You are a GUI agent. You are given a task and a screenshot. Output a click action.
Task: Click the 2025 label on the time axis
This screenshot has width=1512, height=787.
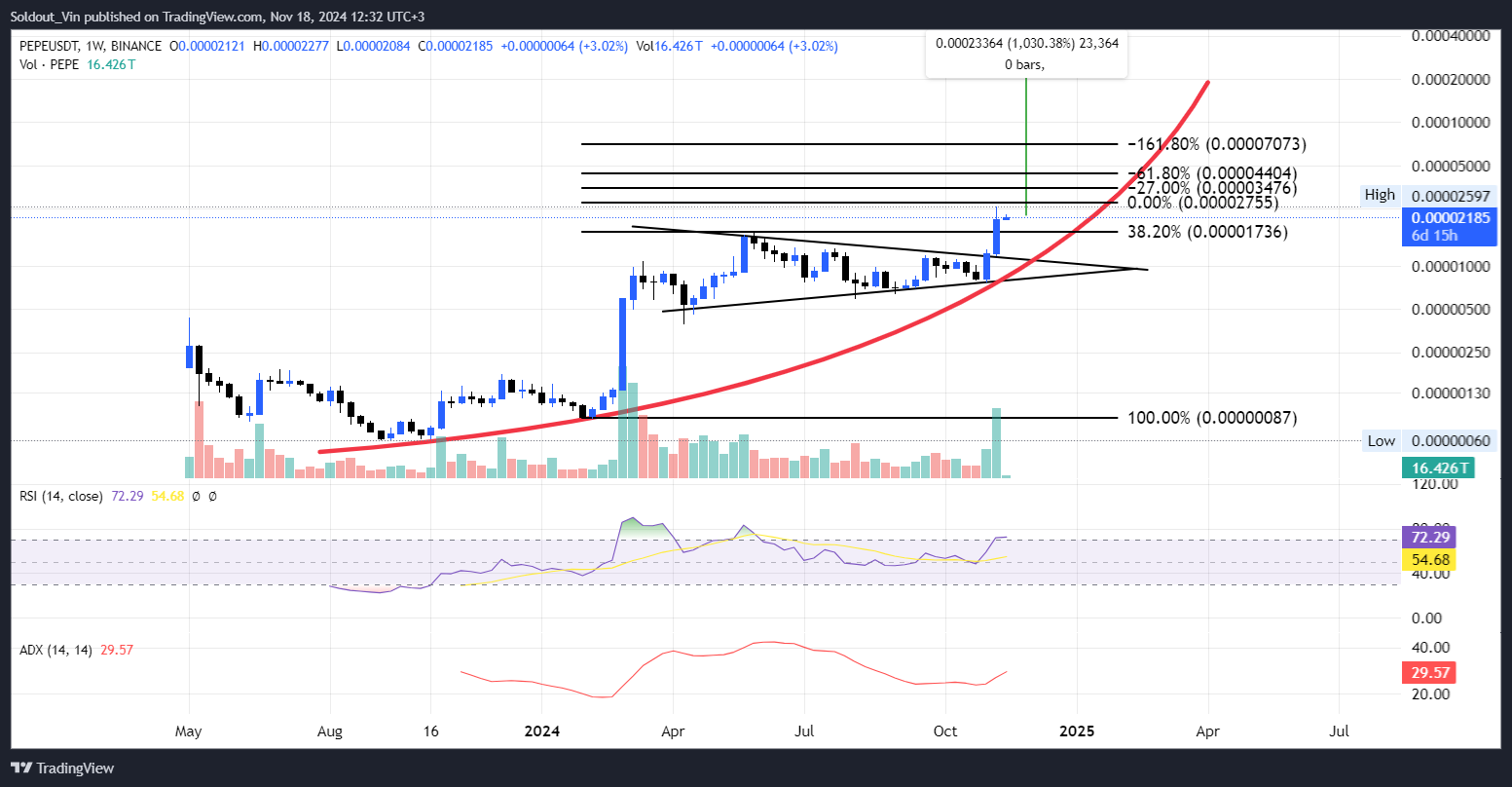[1078, 730]
